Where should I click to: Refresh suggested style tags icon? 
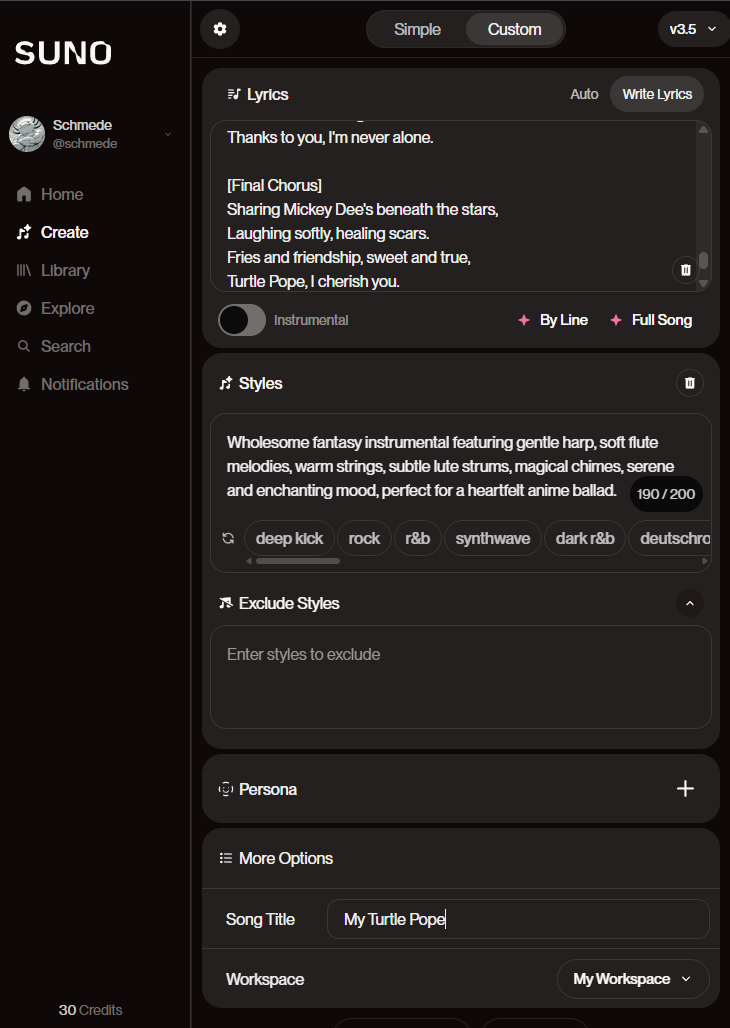coord(228,538)
